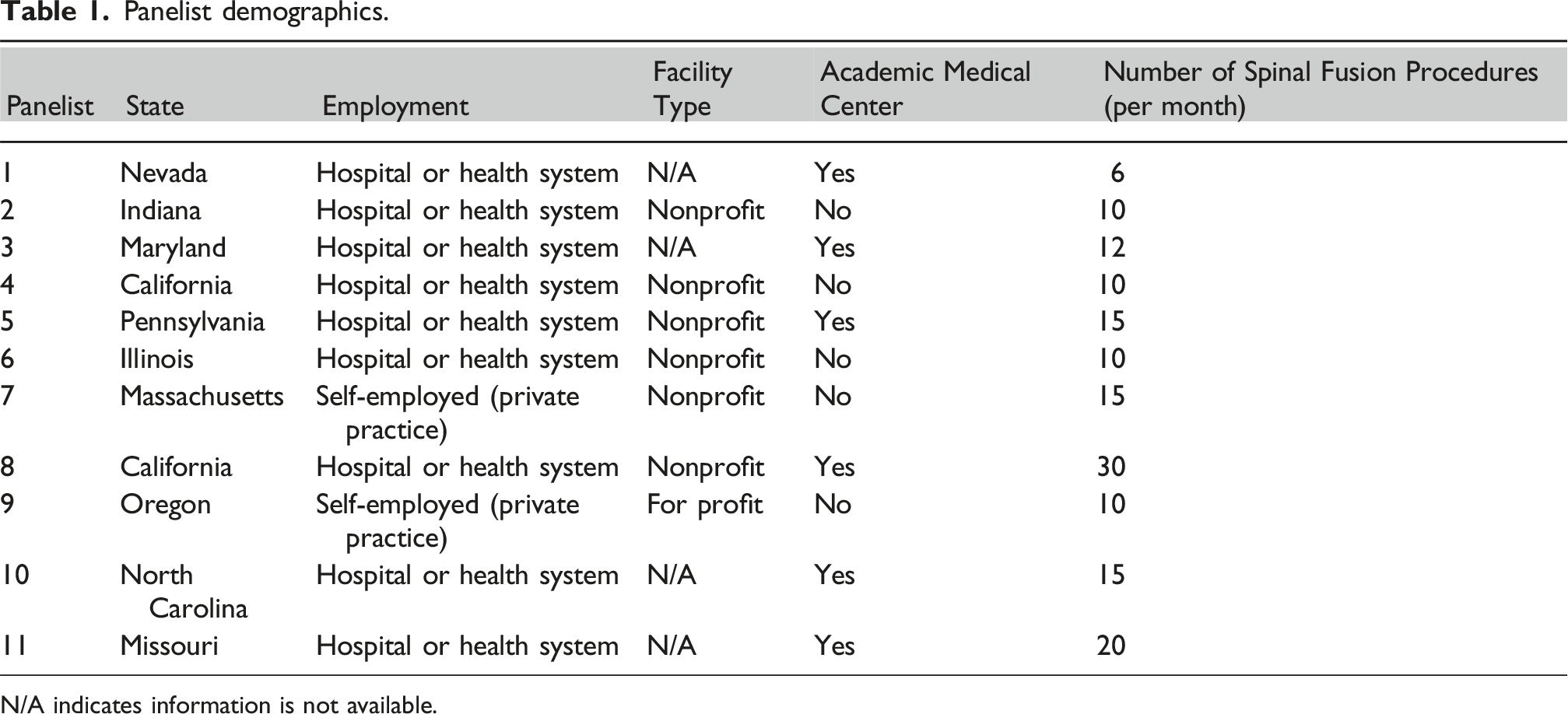Screen dimensions: 1568x714
Task: Click the value 20 procedures cell
Action: click(x=1111, y=646)
